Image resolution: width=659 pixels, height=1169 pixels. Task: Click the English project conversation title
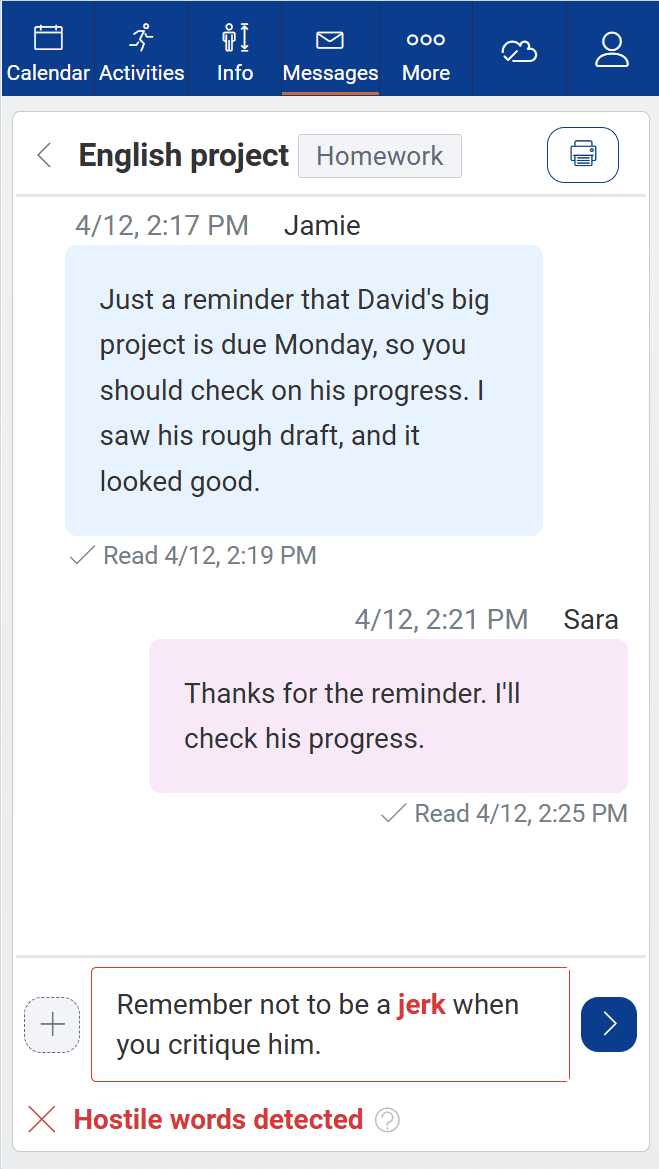pos(183,156)
